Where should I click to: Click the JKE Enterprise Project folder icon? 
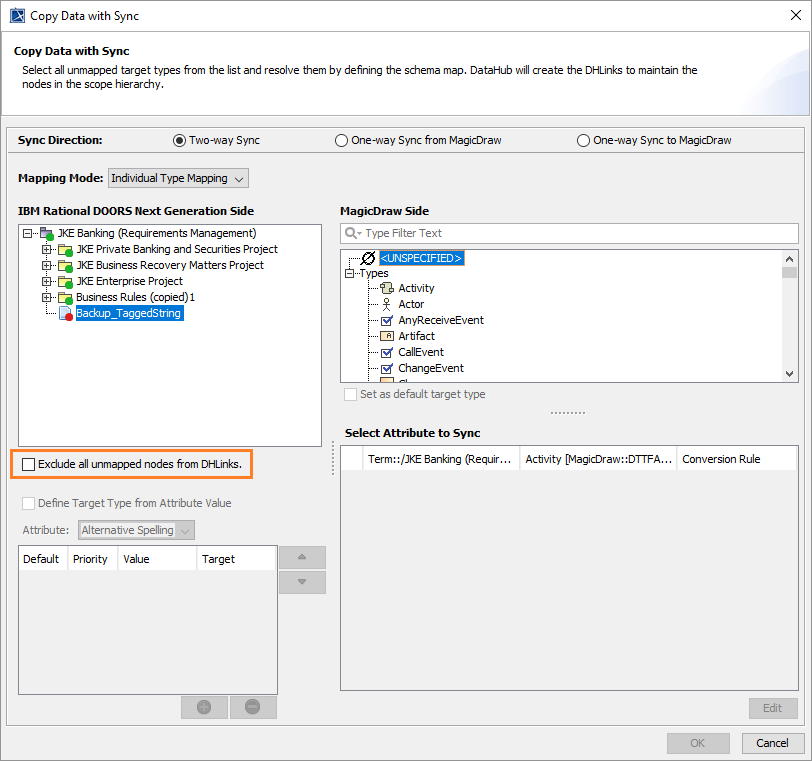(65, 282)
